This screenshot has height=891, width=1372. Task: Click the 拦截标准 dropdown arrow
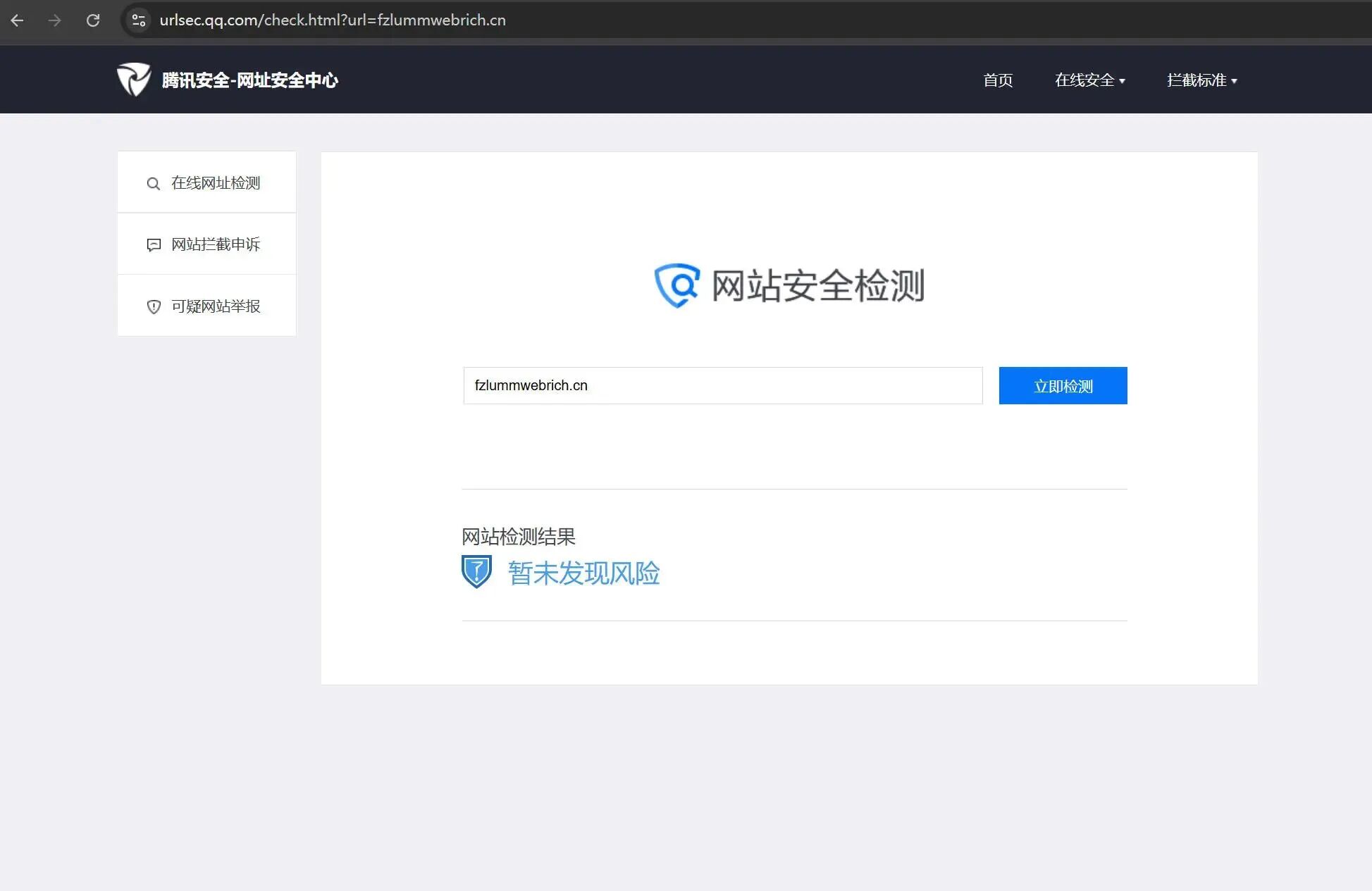[x=1234, y=82]
